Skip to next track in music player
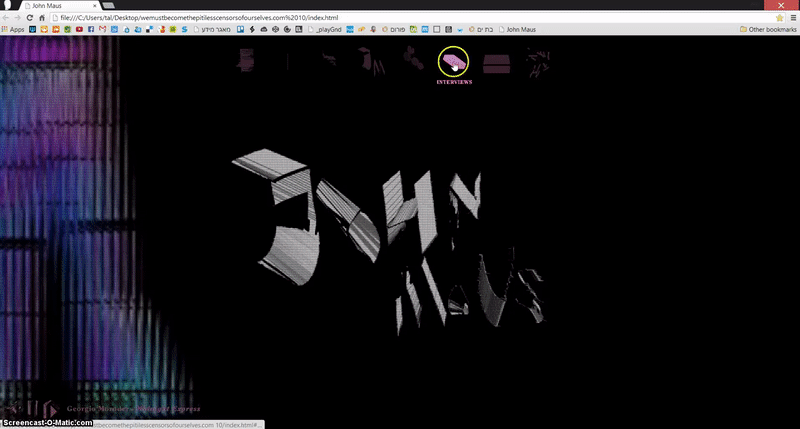 [51, 409]
